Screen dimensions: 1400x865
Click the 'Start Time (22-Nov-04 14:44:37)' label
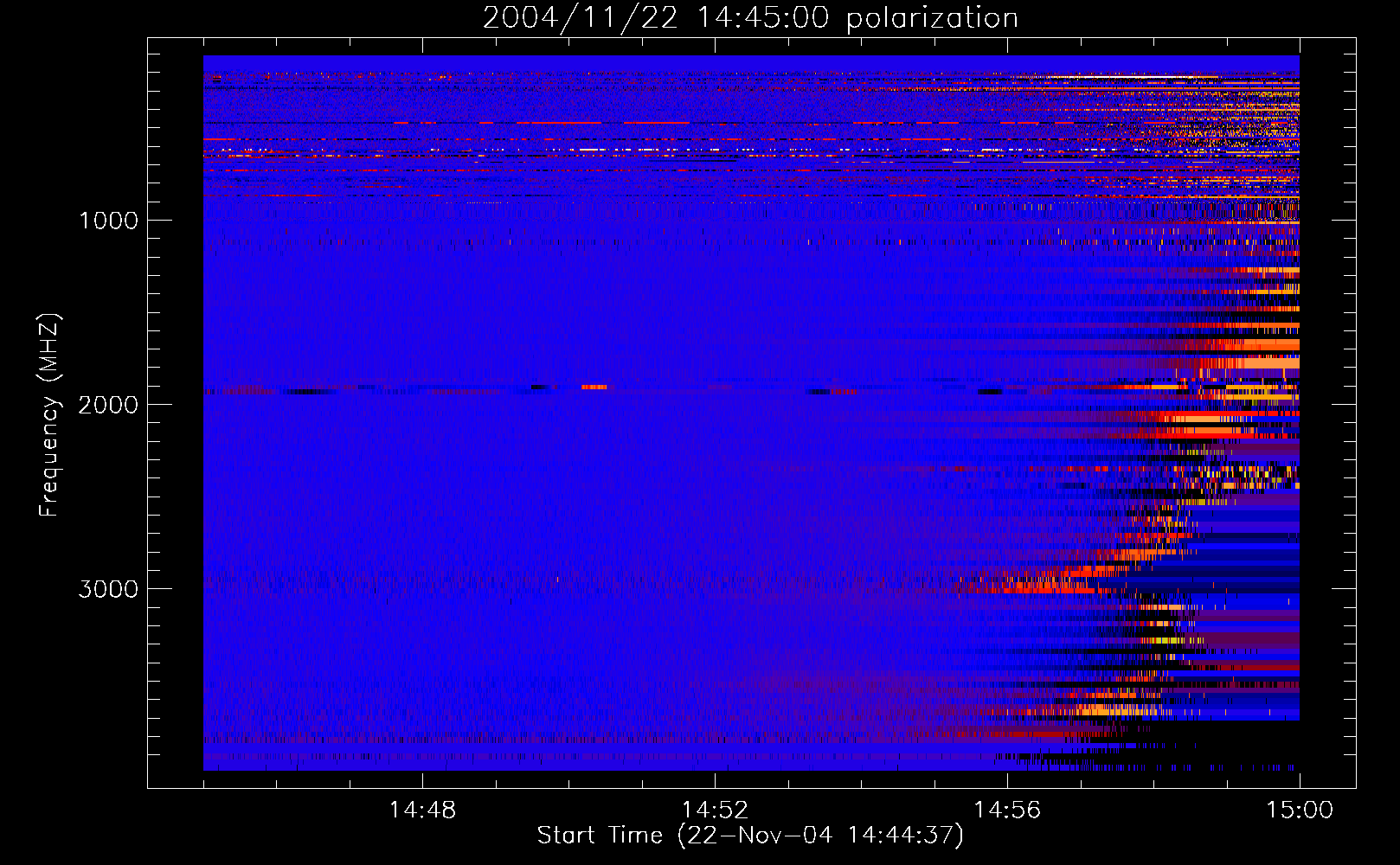coord(750,836)
